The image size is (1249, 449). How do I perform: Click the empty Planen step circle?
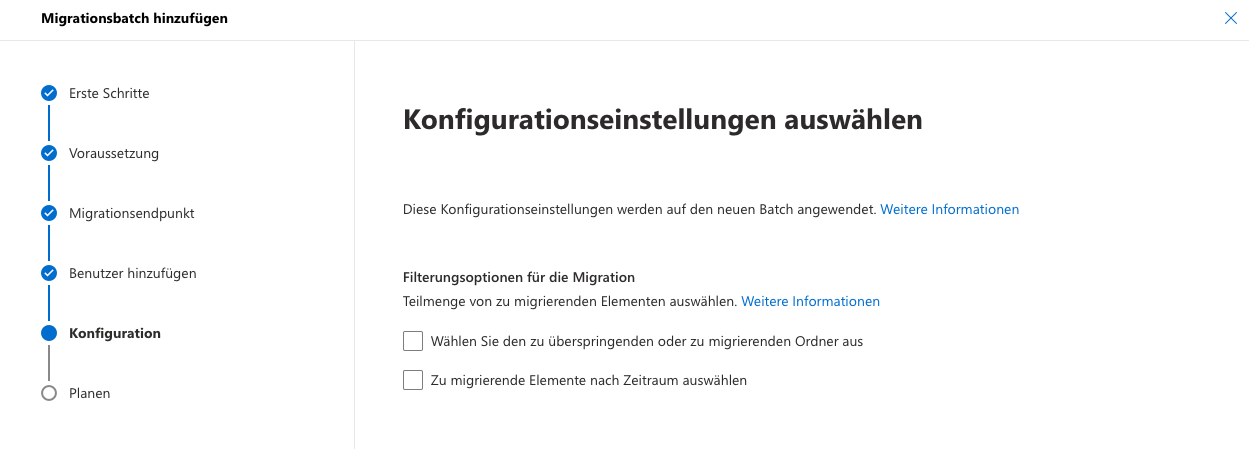pos(49,393)
